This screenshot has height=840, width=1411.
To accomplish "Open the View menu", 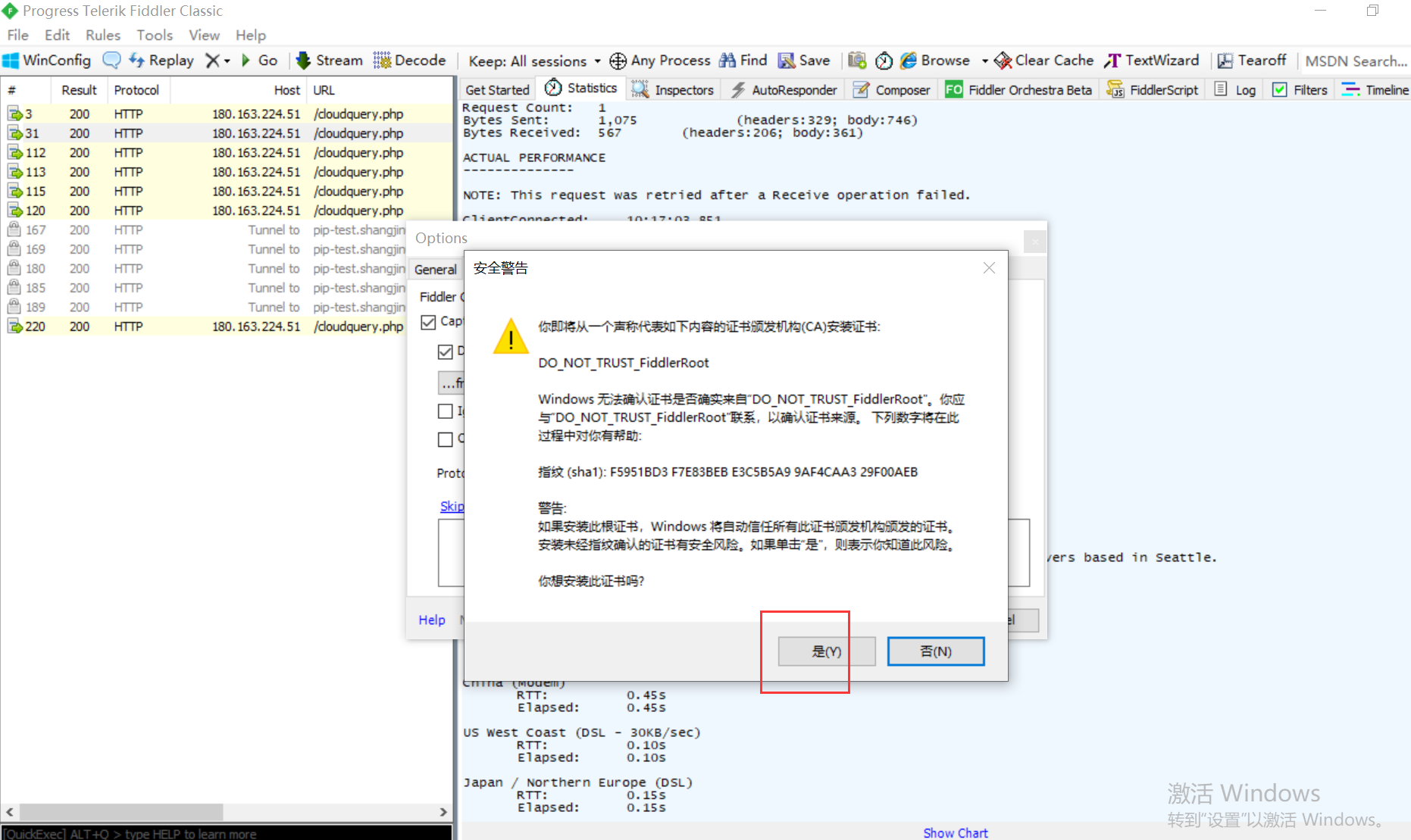I will (204, 35).
